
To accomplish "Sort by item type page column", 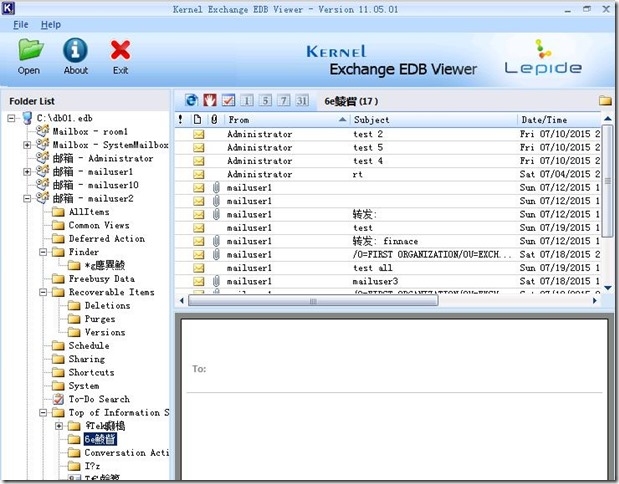I will tap(197, 119).
